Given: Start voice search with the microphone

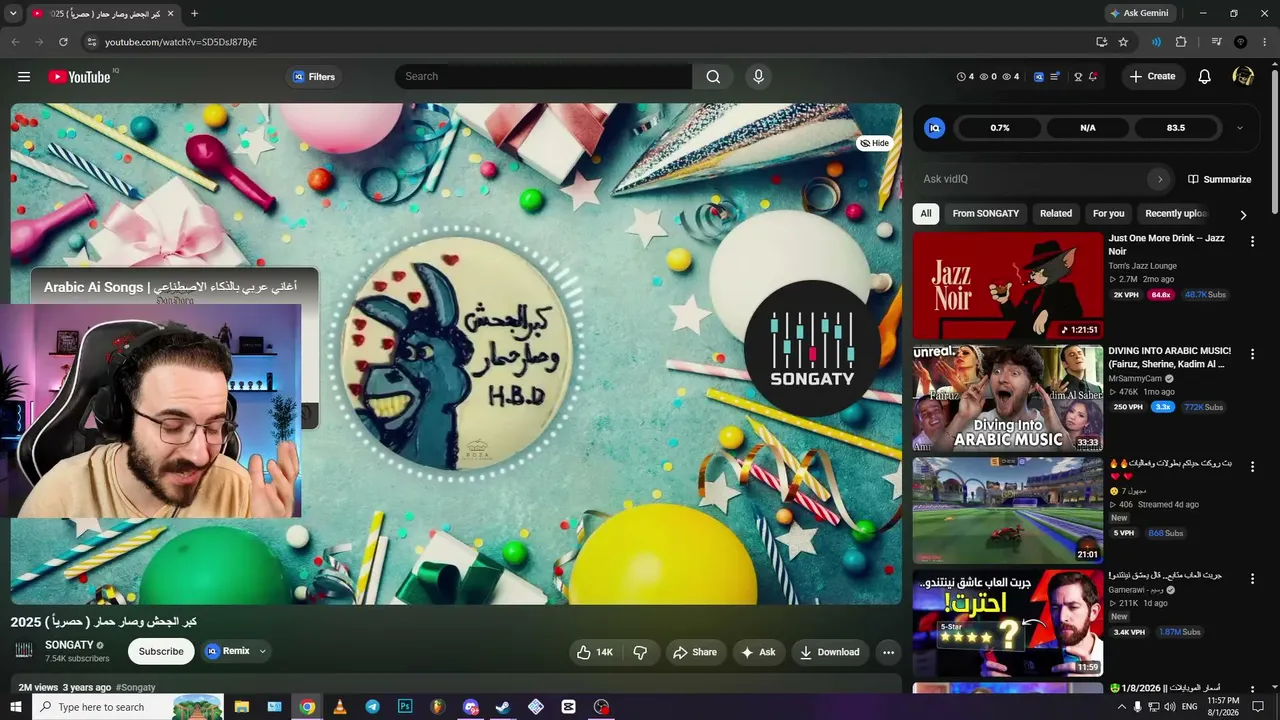Looking at the screenshot, I should (x=758, y=77).
